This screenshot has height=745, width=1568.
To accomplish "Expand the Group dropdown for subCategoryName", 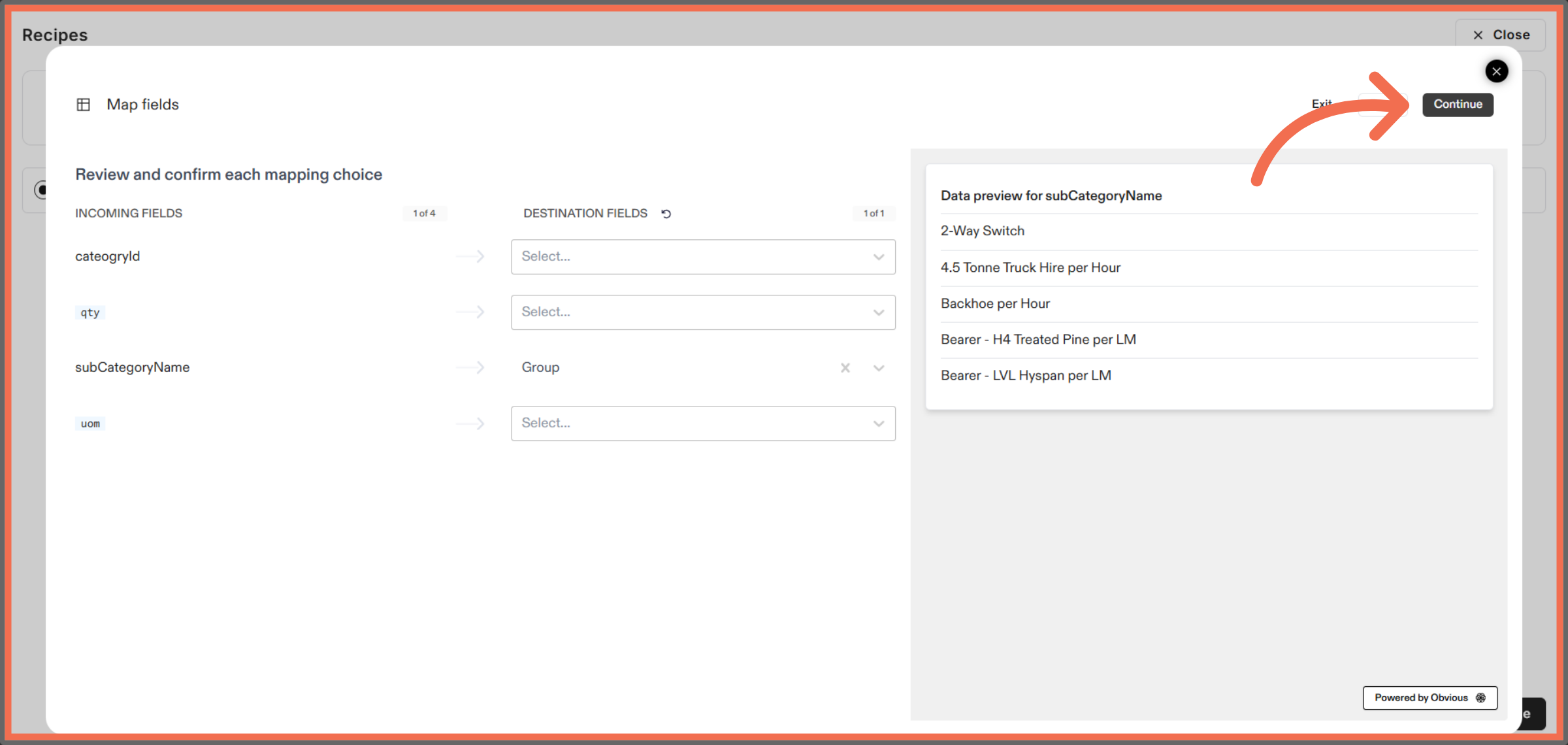I will (879, 368).
